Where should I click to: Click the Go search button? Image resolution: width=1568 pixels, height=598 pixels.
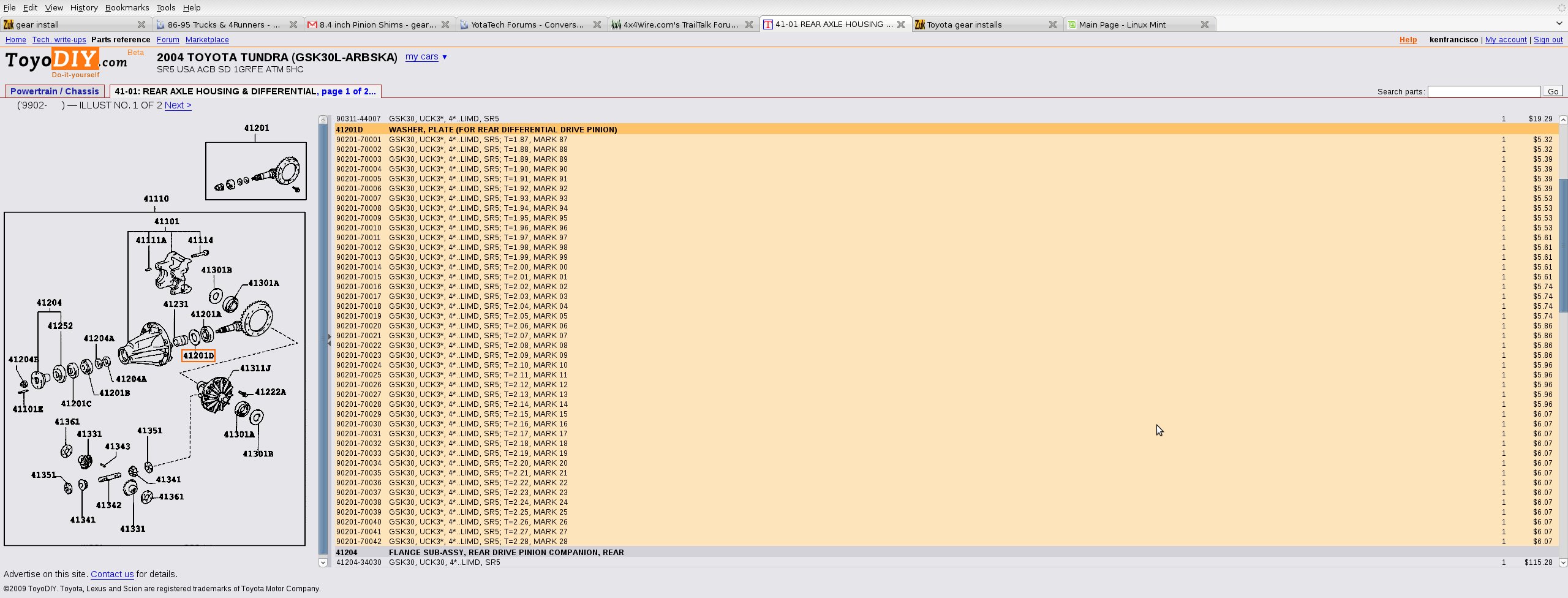point(1553,91)
